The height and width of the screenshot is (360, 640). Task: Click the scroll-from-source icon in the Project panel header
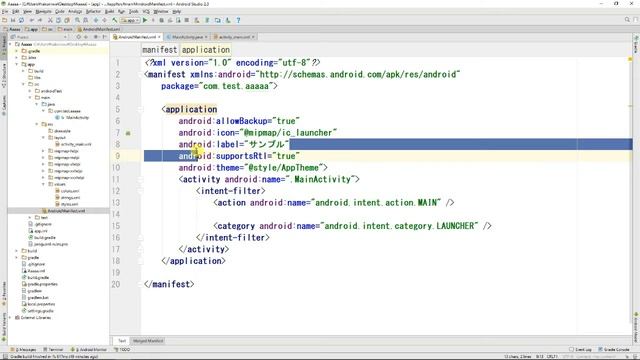[79, 37]
